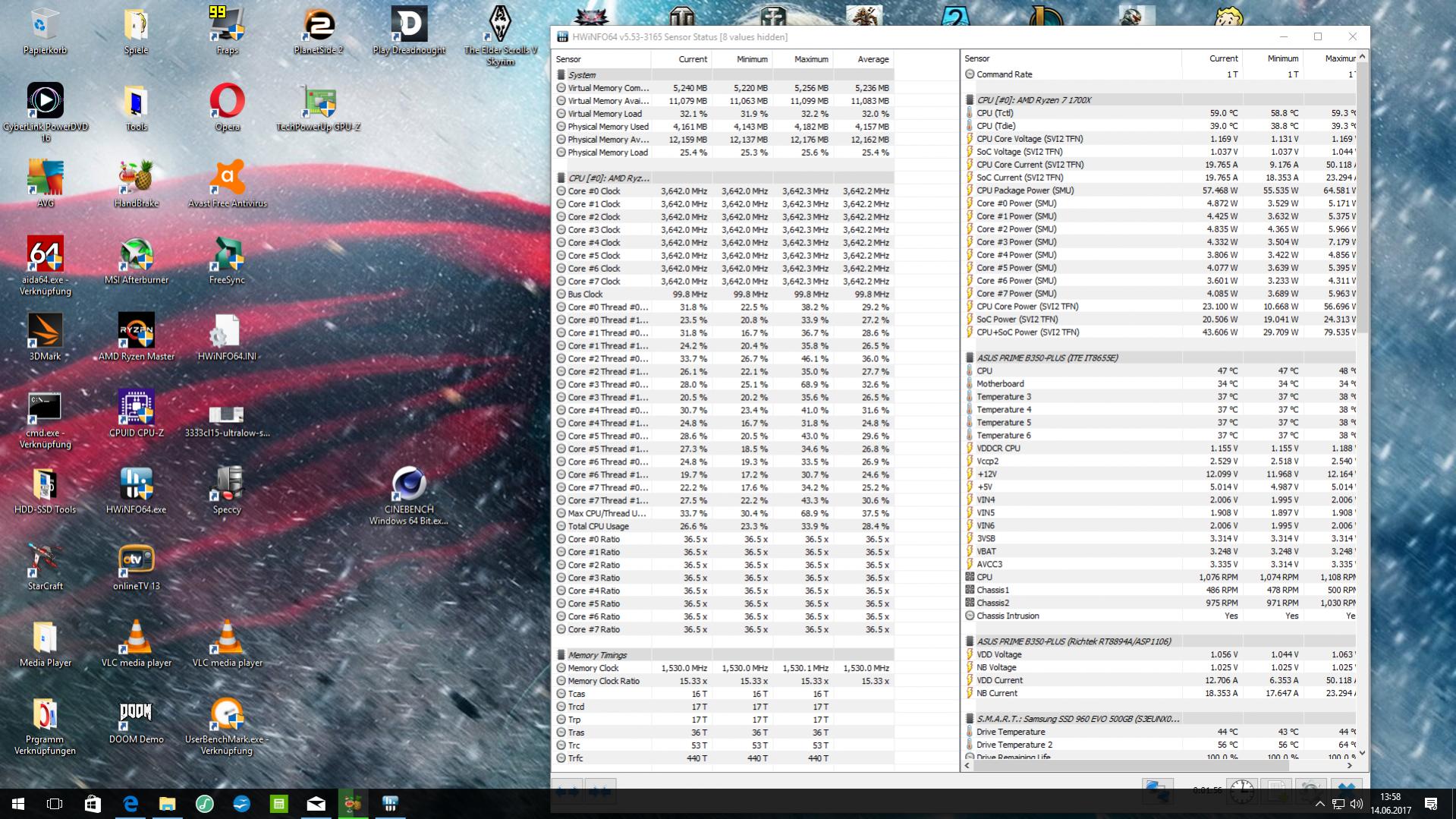Open the onlineTV 13 shortcut
Image resolution: width=1456 pixels, height=819 pixels.
click(x=136, y=568)
